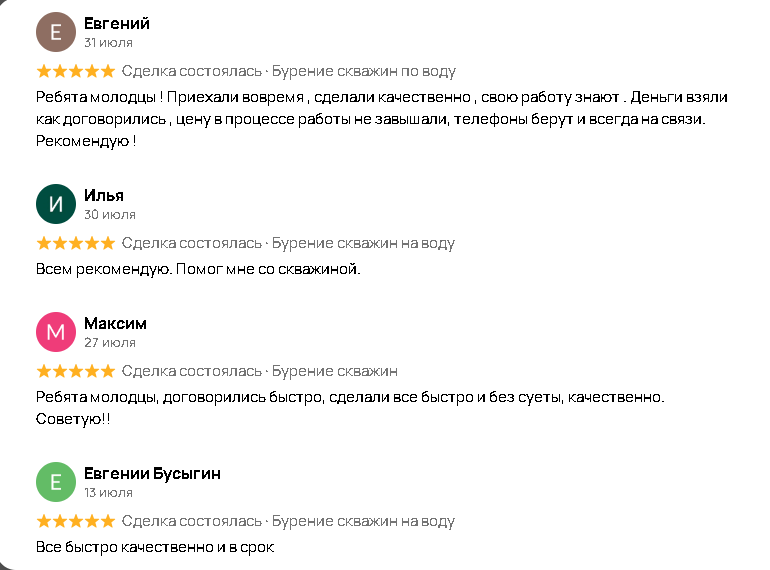The height and width of the screenshot is (570, 770).
Task: Click the date 27 июля
Action: [x=110, y=342]
